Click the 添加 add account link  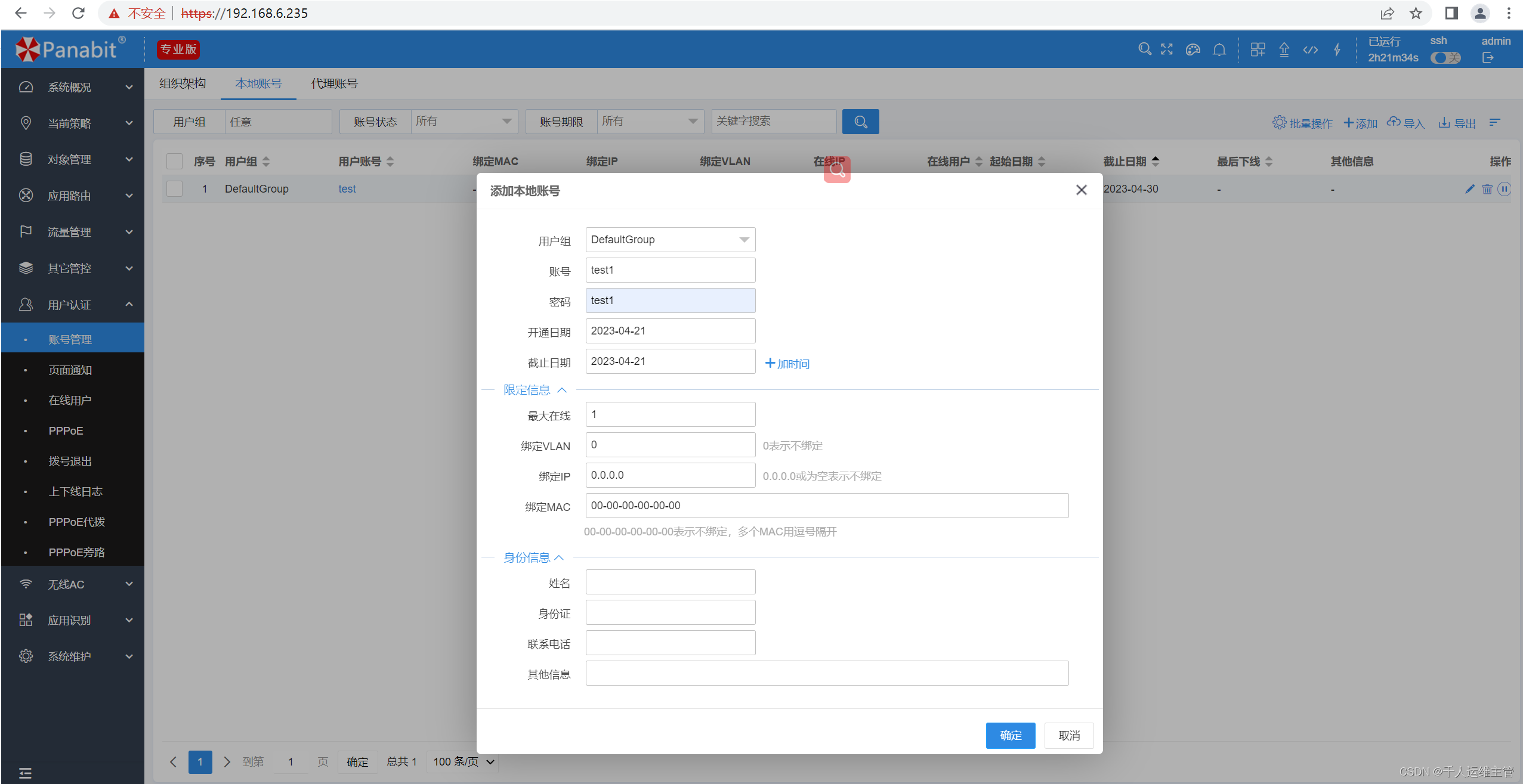click(1360, 123)
